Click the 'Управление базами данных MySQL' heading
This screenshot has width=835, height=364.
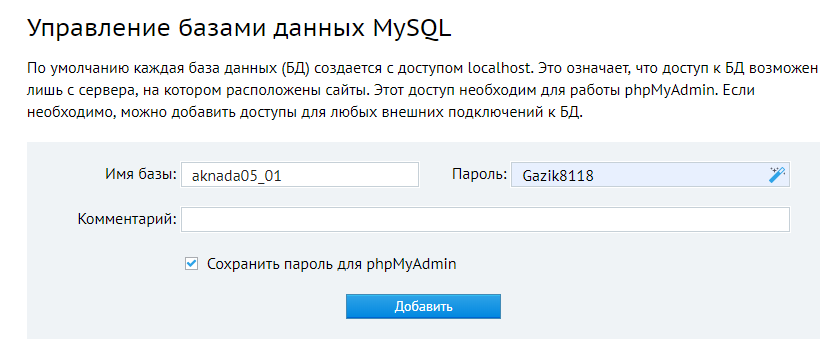239,29
